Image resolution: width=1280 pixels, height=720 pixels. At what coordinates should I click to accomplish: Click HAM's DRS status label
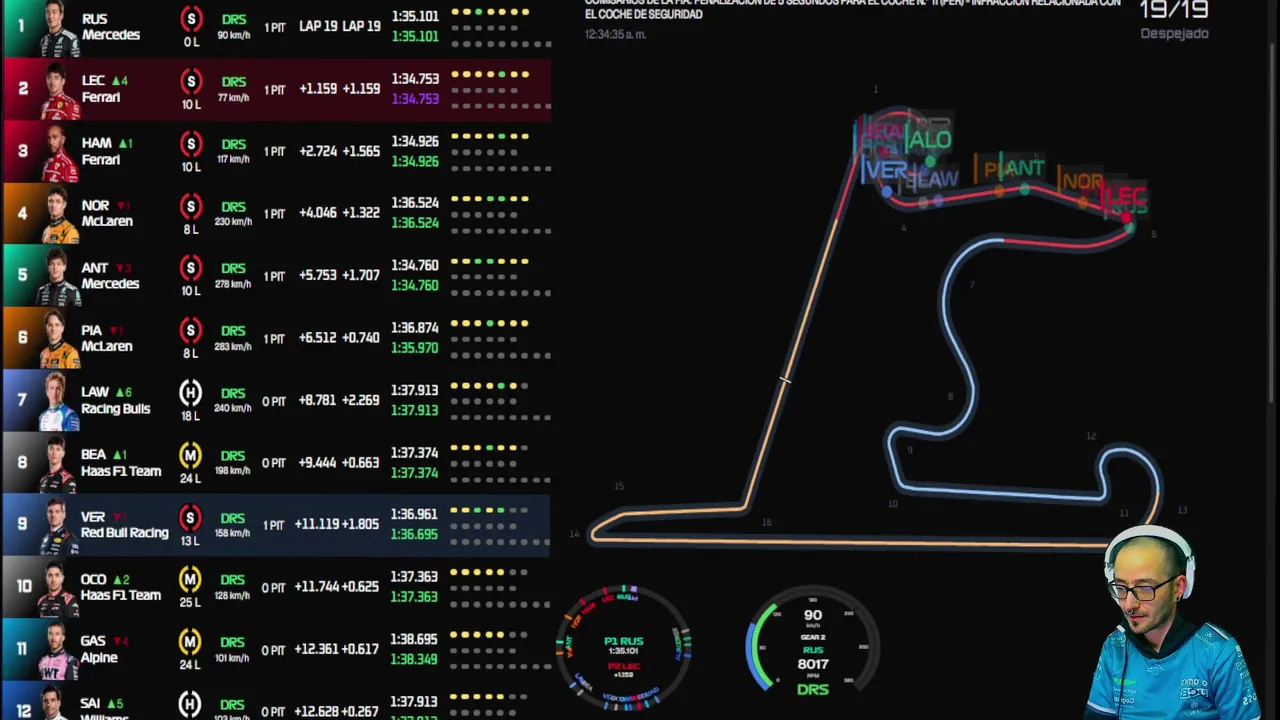click(x=233, y=144)
